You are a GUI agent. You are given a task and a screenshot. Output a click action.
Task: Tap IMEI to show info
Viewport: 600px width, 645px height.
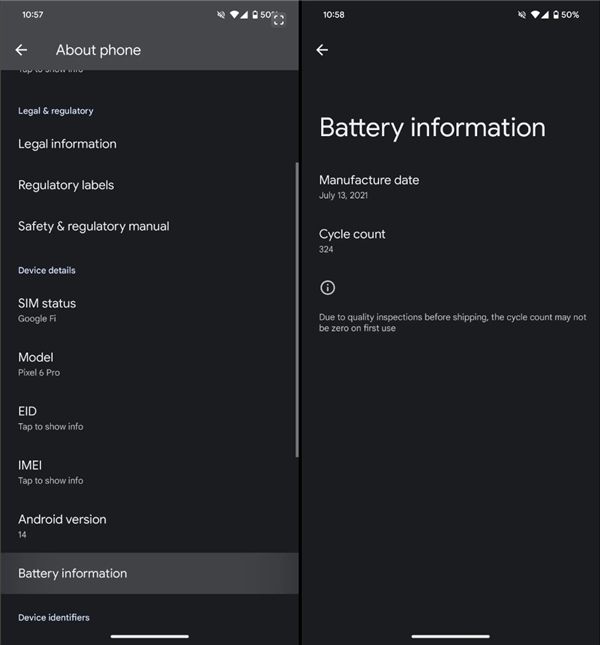[x=149, y=472]
